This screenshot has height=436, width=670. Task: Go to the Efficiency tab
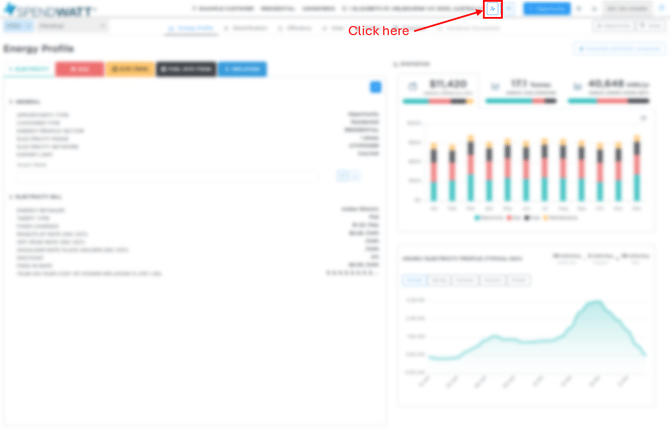[296, 28]
